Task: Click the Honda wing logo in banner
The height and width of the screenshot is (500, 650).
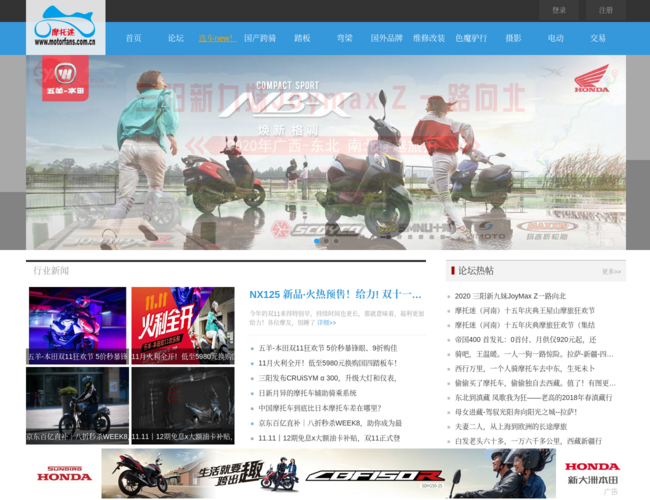Action: tap(592, 78)
